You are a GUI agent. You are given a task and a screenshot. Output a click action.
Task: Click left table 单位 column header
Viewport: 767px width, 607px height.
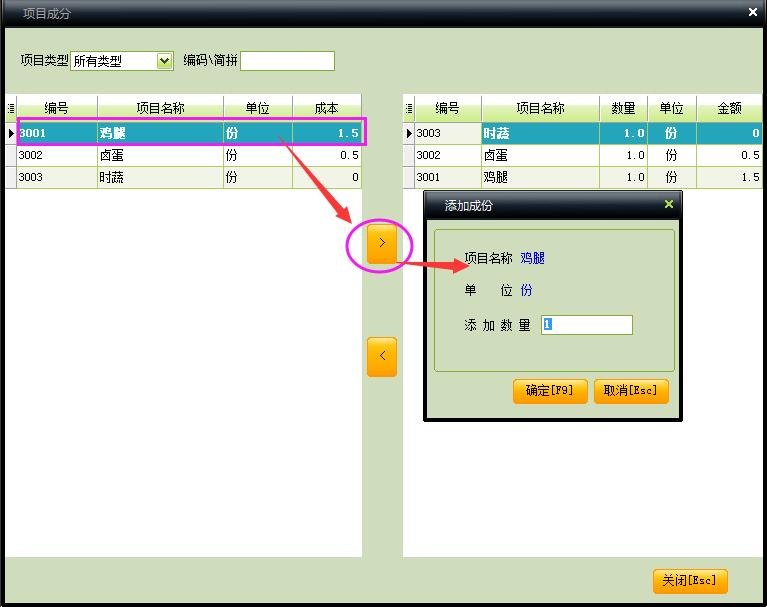(x=258, y=108)
